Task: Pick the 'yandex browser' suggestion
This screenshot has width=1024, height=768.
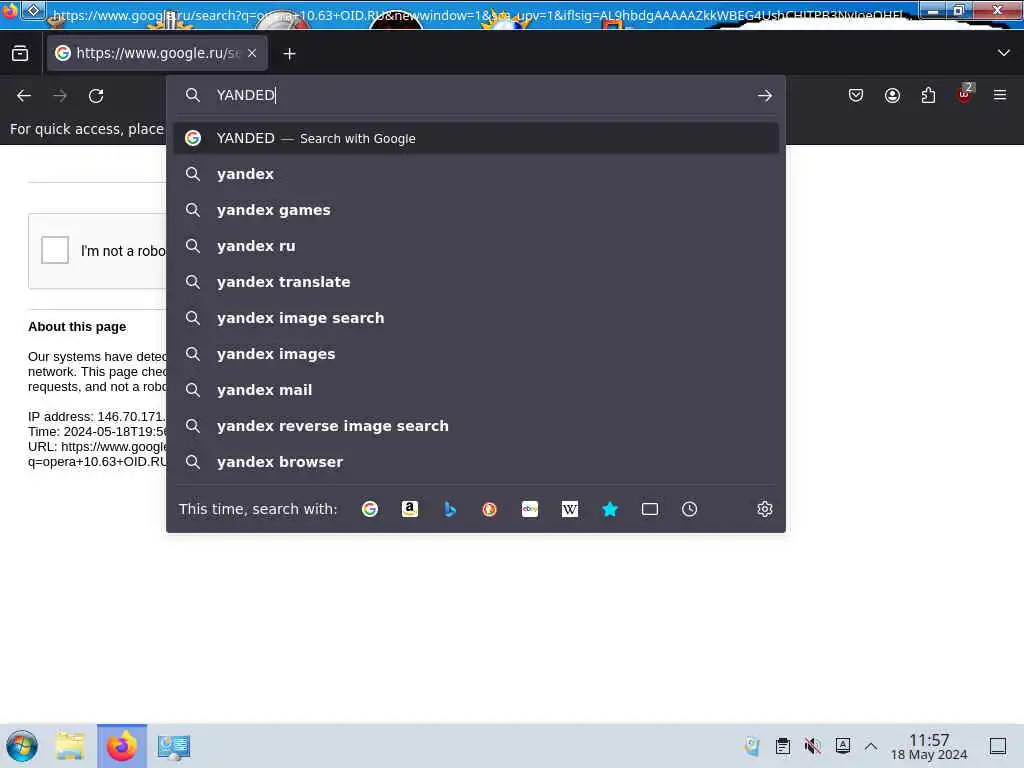Action: coord(476,462)
